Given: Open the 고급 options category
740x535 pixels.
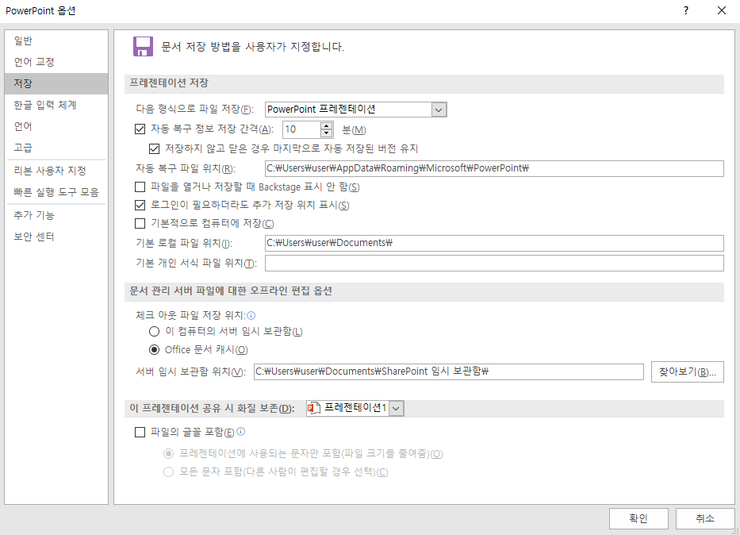Looking at the screenshot, I should click(x=56, y=148).
